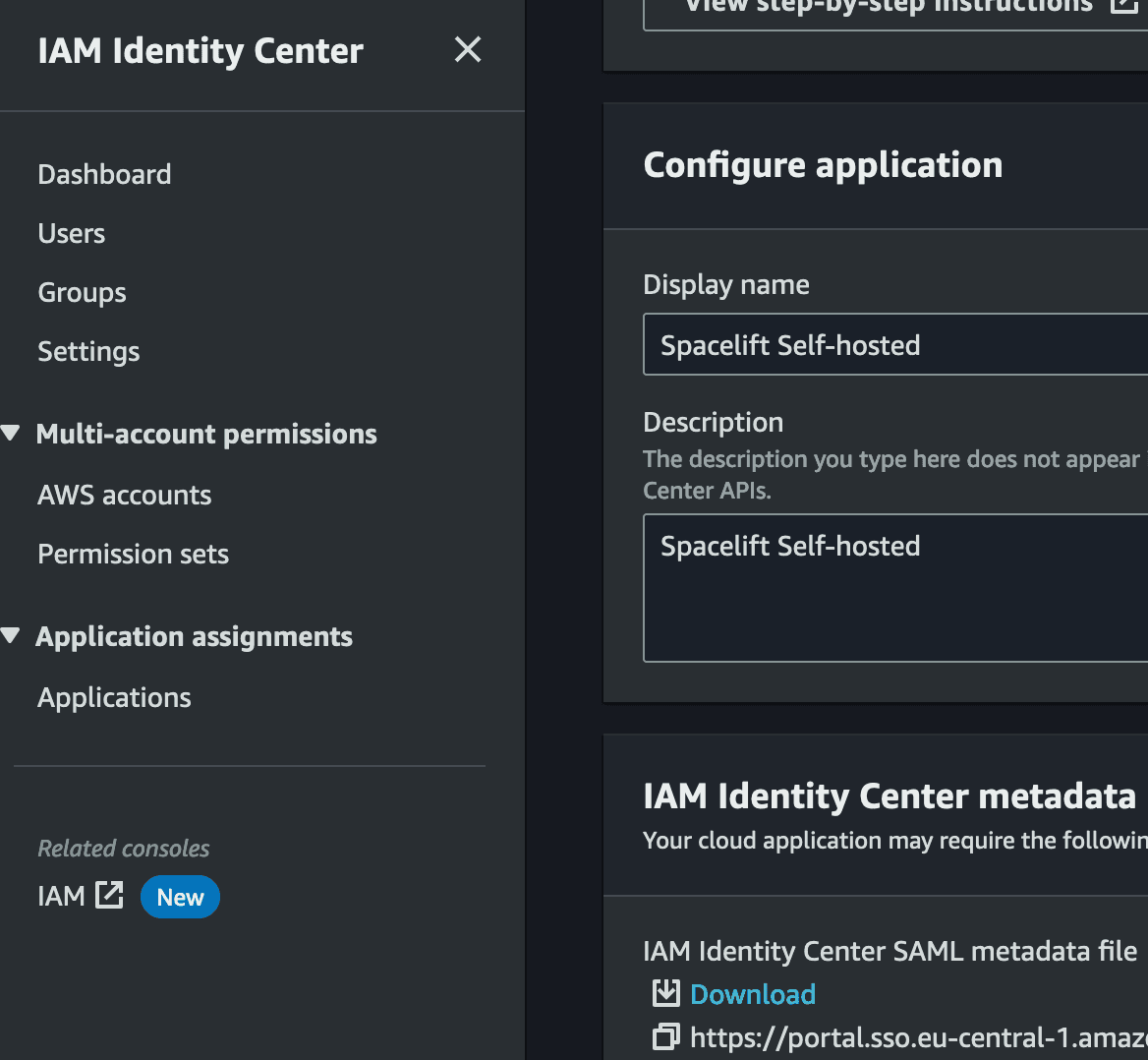The image size is (1148, 1060).
Task: Download the SAML metadata file
Action: tap(753, 995)
